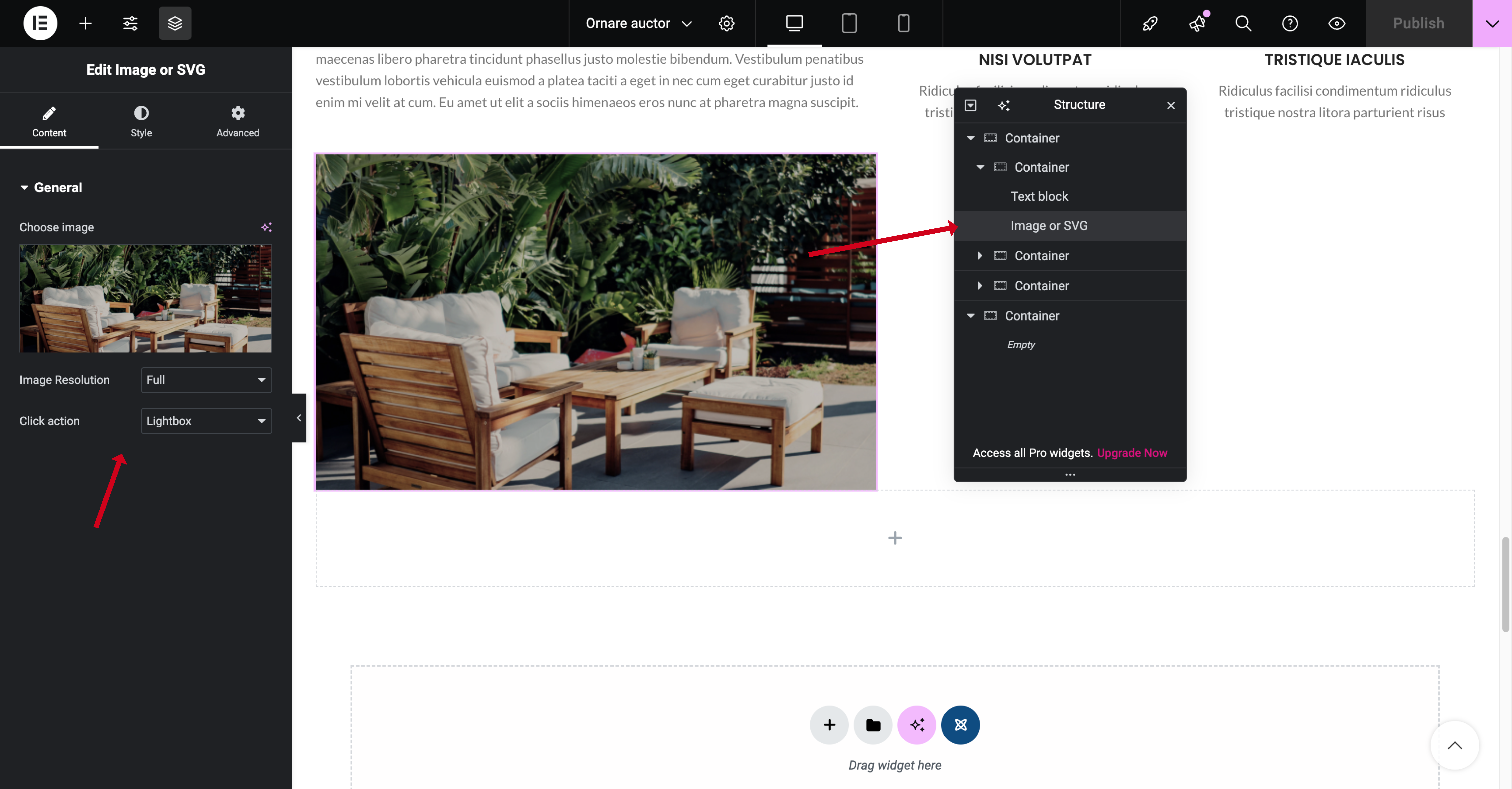The width and height of the screenshot is (1512, 789).
Task: Collapse the General section
Action: point(51,187)
